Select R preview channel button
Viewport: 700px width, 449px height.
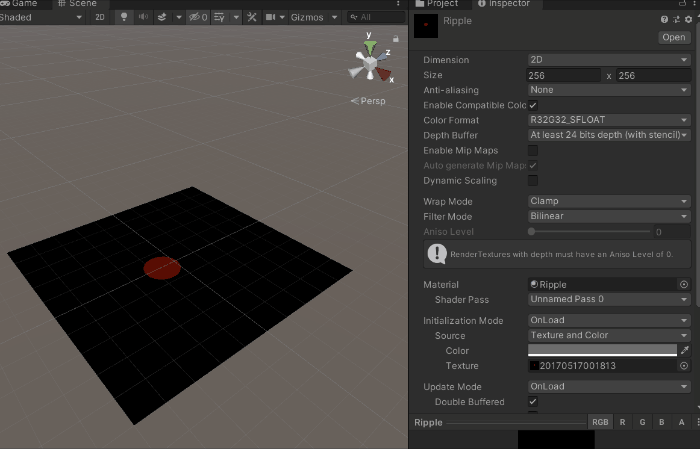622,422
